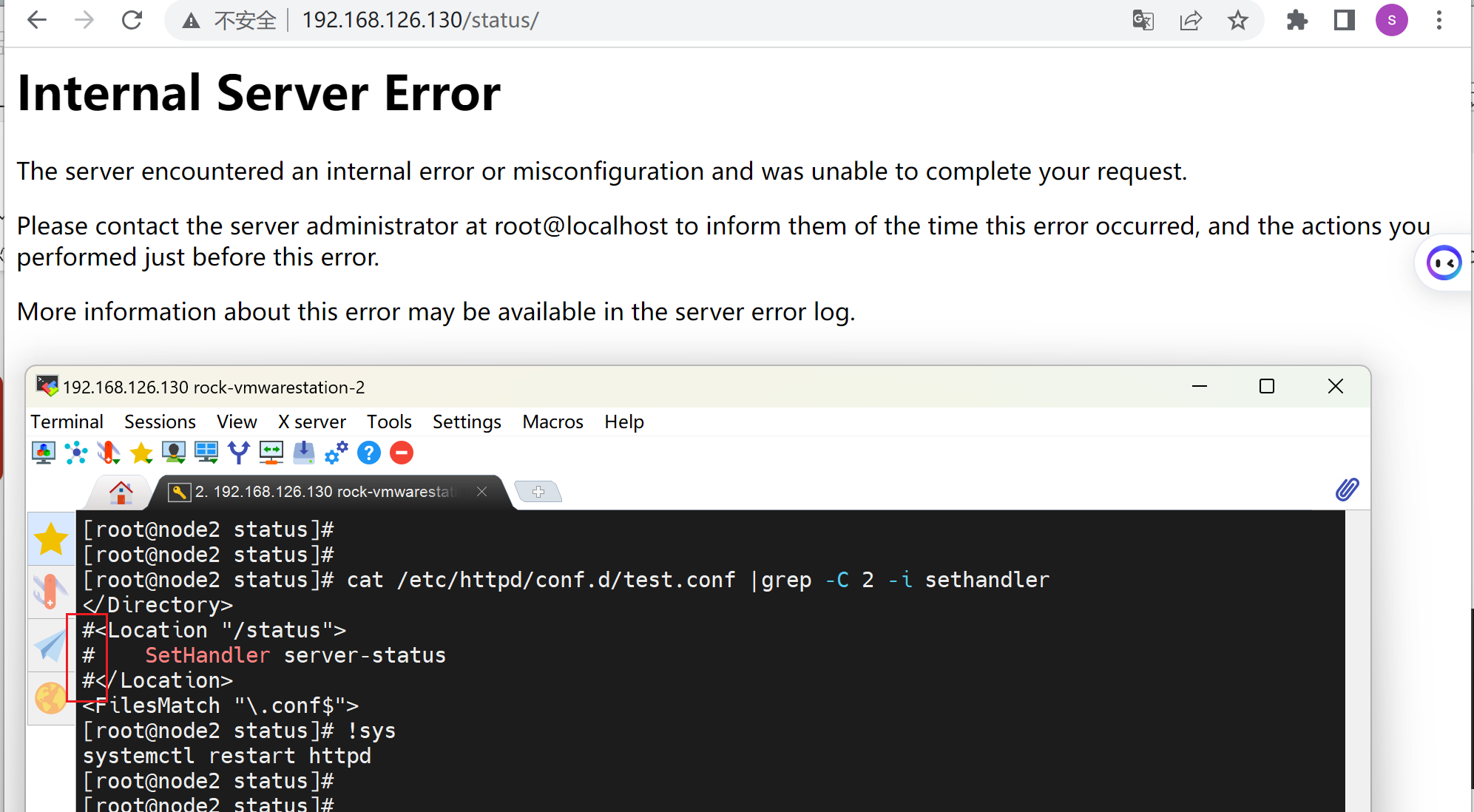Toggle the Chrome side panel

pos(1344,20)
